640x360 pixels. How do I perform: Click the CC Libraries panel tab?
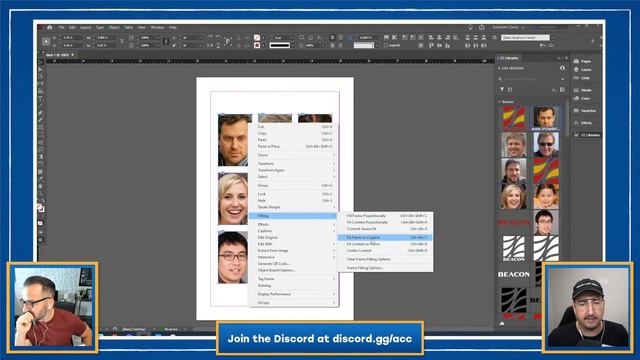tap(509, 58)
